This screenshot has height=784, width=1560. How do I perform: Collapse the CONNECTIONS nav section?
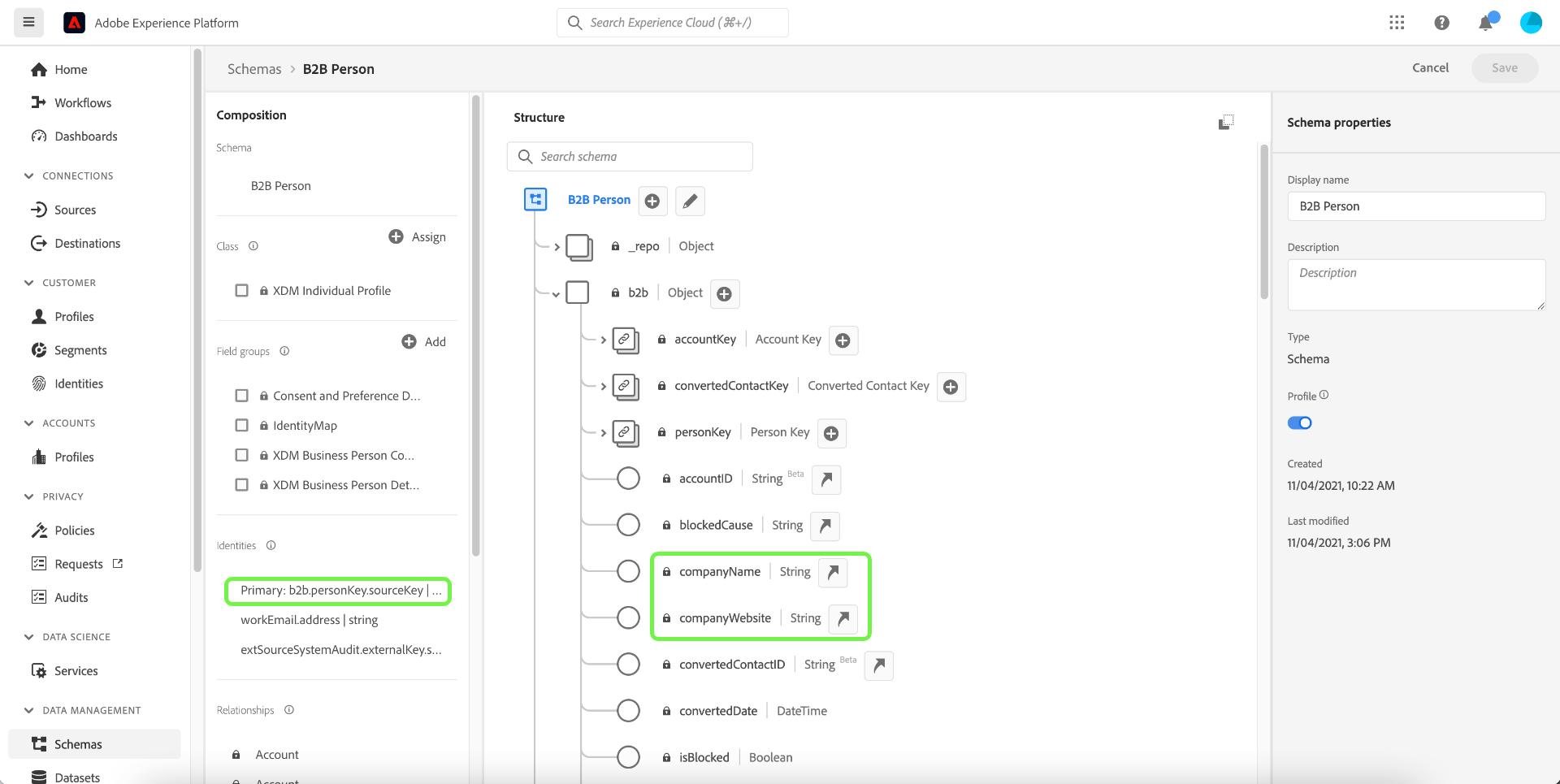click(29, 175)
